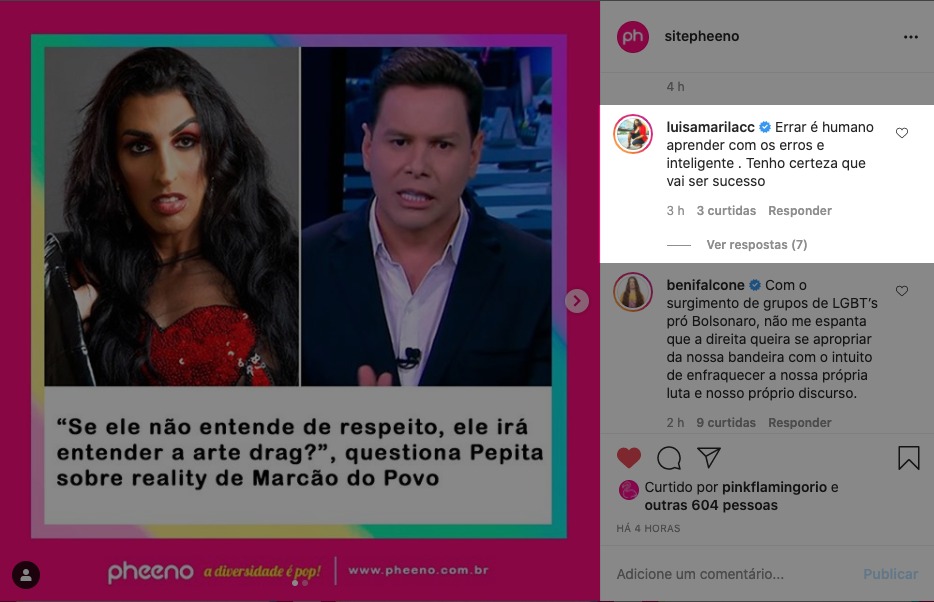The width and height of the screenshot is (934, 602).
Task: View the 3 curtidas on luisamarilacc's comment
Action: coord(726,211)
